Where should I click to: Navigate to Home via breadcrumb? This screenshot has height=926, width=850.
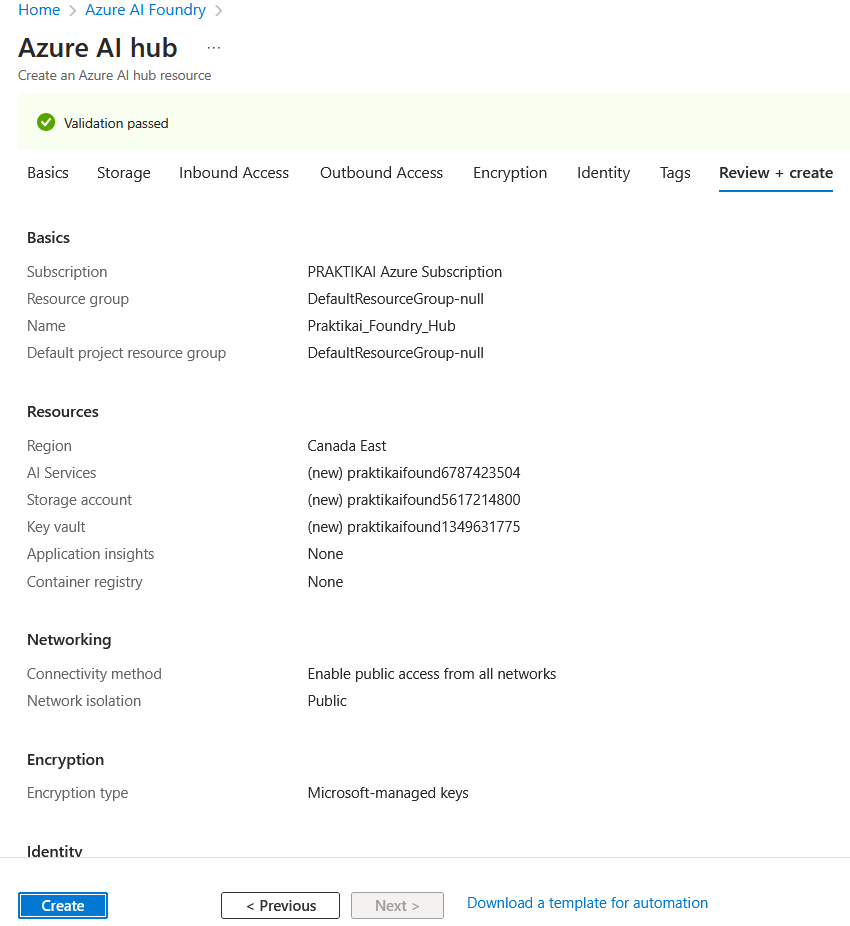[39, 10]
